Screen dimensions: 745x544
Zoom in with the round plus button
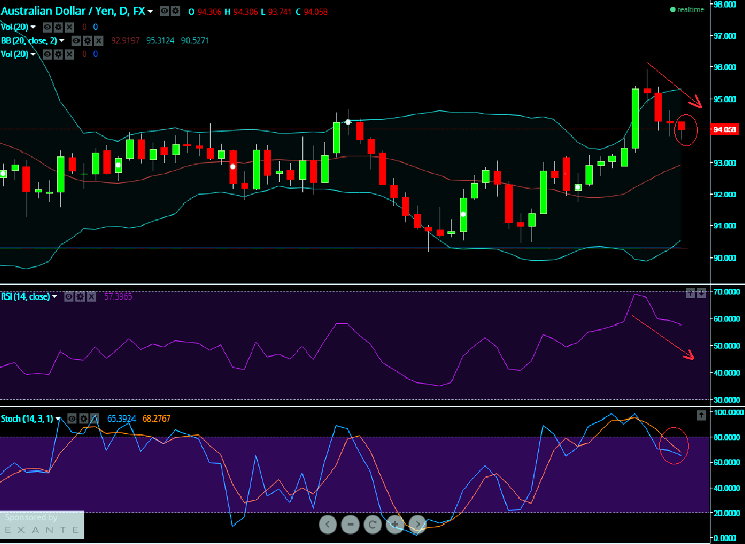pos(395,524)
